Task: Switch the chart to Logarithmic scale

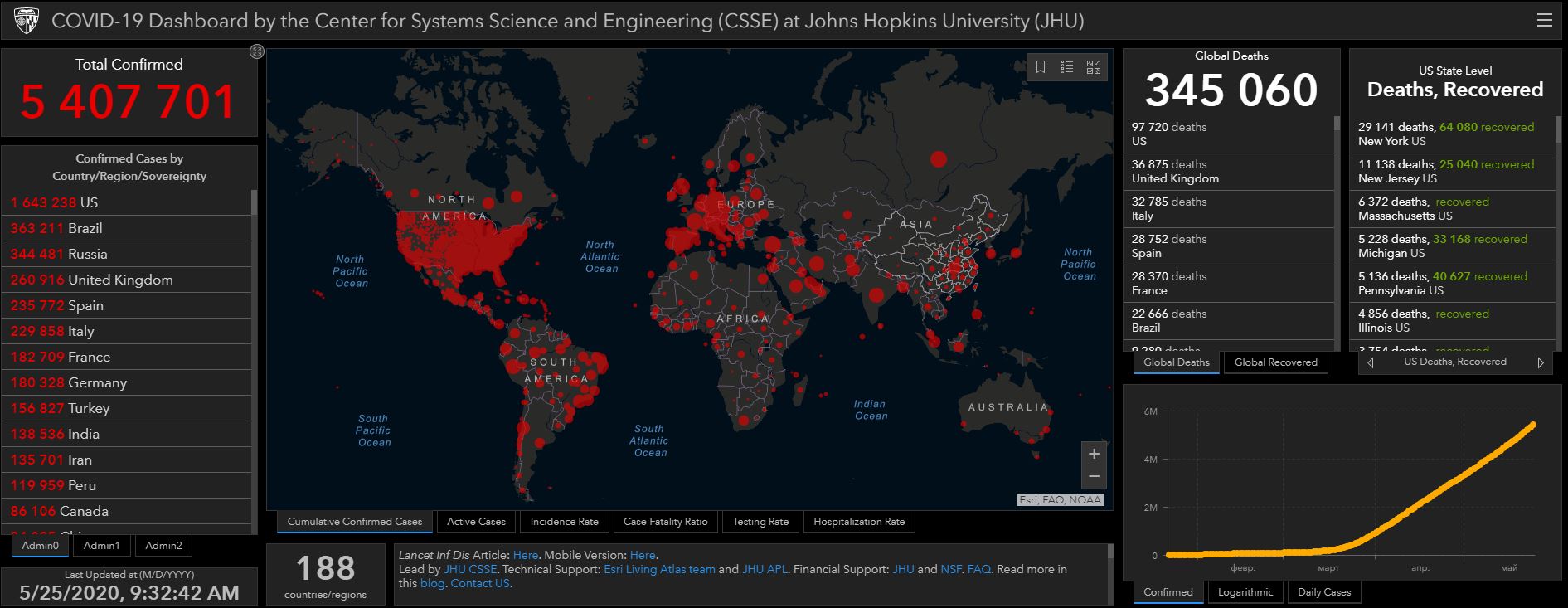Action: [1245, 592]
